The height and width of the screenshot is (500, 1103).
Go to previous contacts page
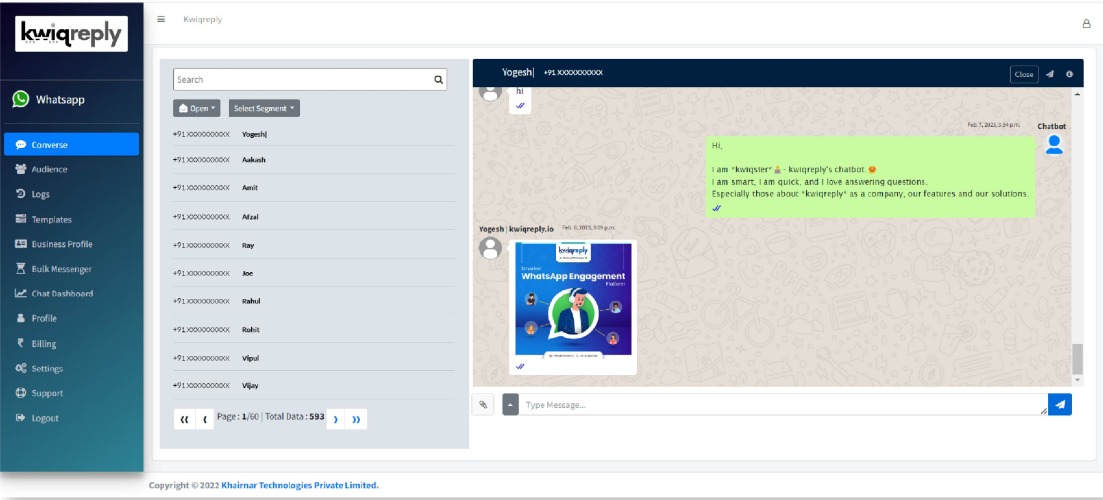coord(204,419)
